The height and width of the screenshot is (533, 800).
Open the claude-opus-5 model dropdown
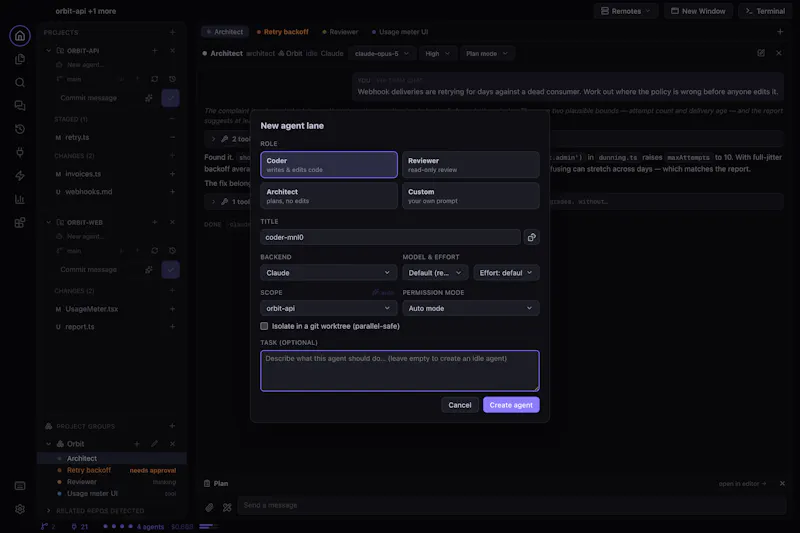[382, 54]
